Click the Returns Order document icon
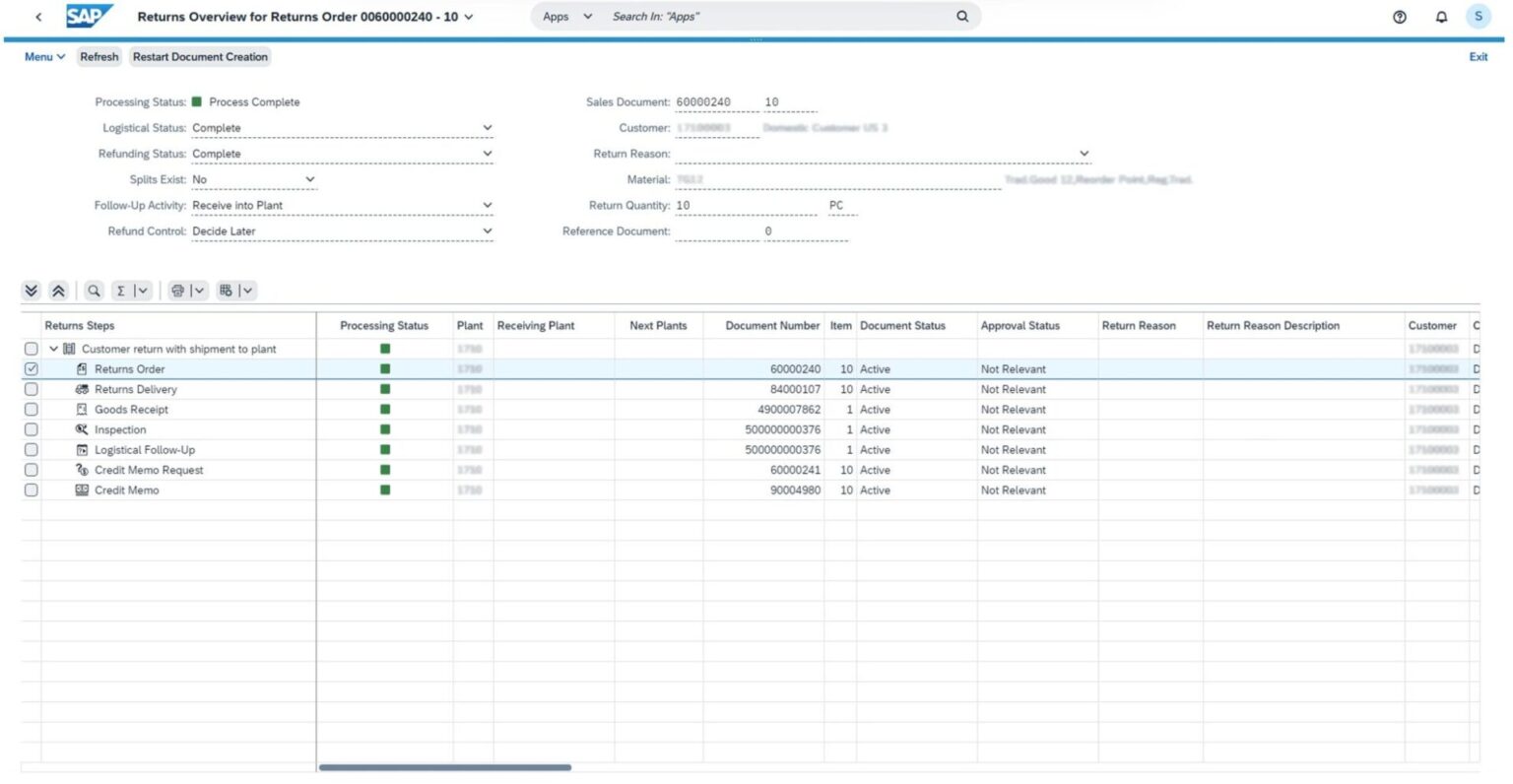Screen dimensions: 1513x784 (x=82, y=369)
